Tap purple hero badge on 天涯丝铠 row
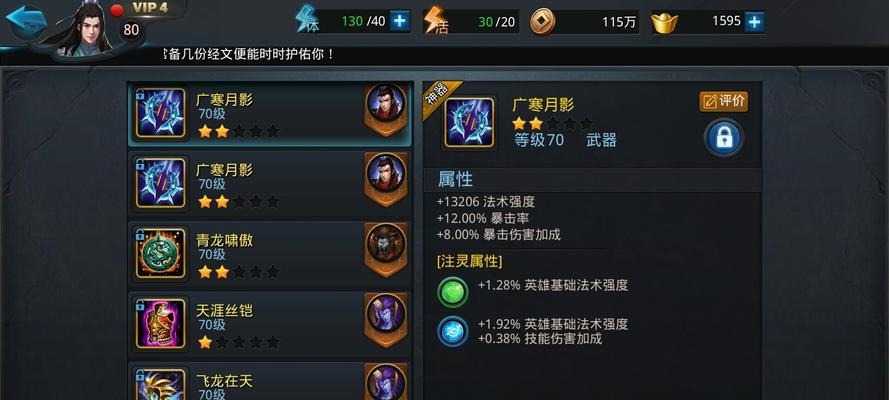Screen dimensions: 889x400 [386, 320]
